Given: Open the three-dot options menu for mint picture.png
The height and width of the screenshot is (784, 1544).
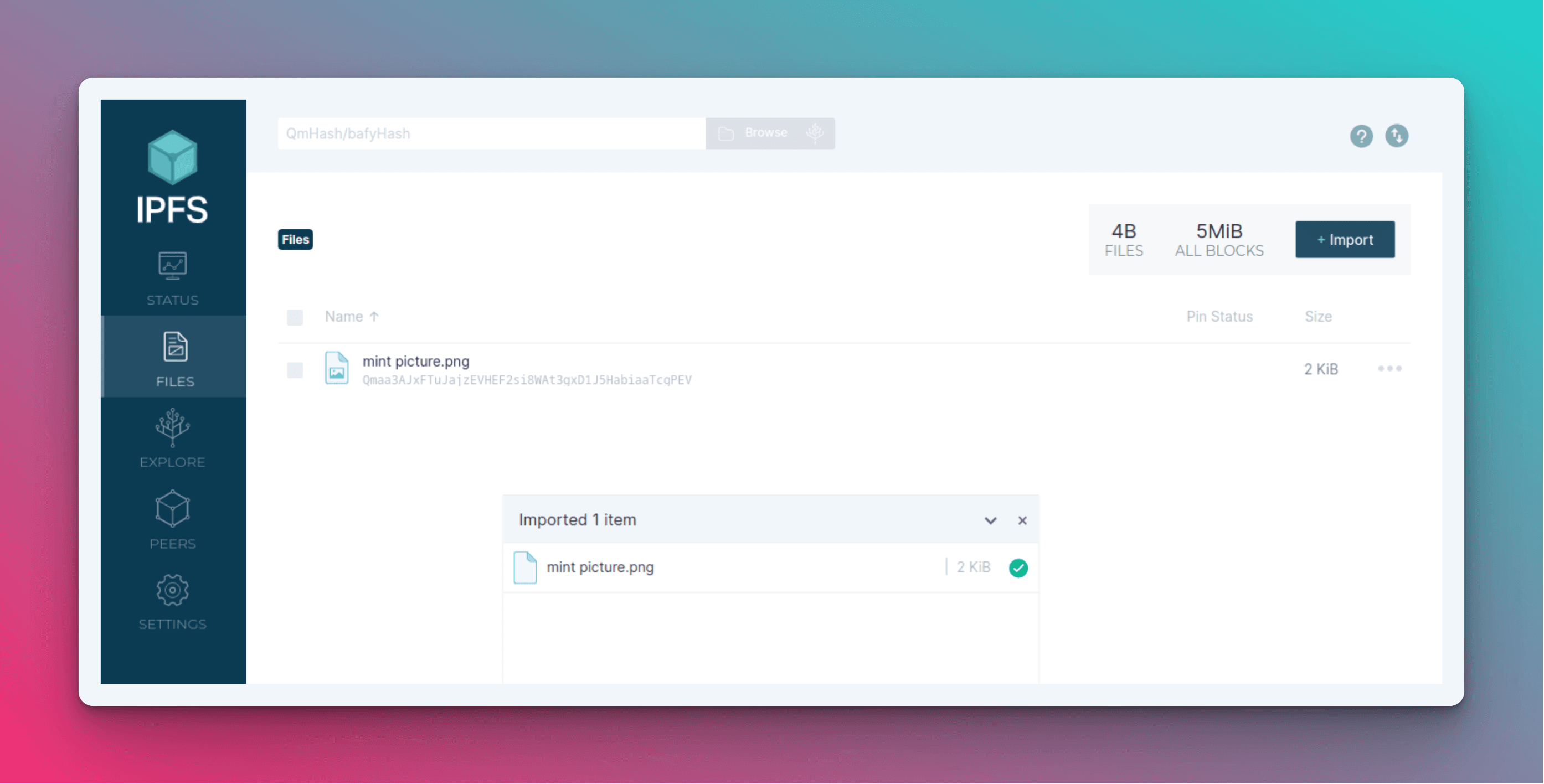Looking at the screenshot, I should 1391,369.
